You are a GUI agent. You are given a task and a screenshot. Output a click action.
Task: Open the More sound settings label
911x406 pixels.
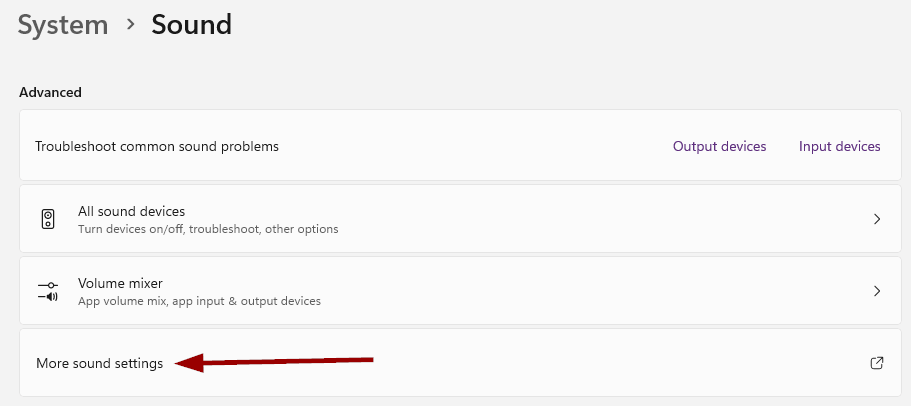(x=99, y=364)
